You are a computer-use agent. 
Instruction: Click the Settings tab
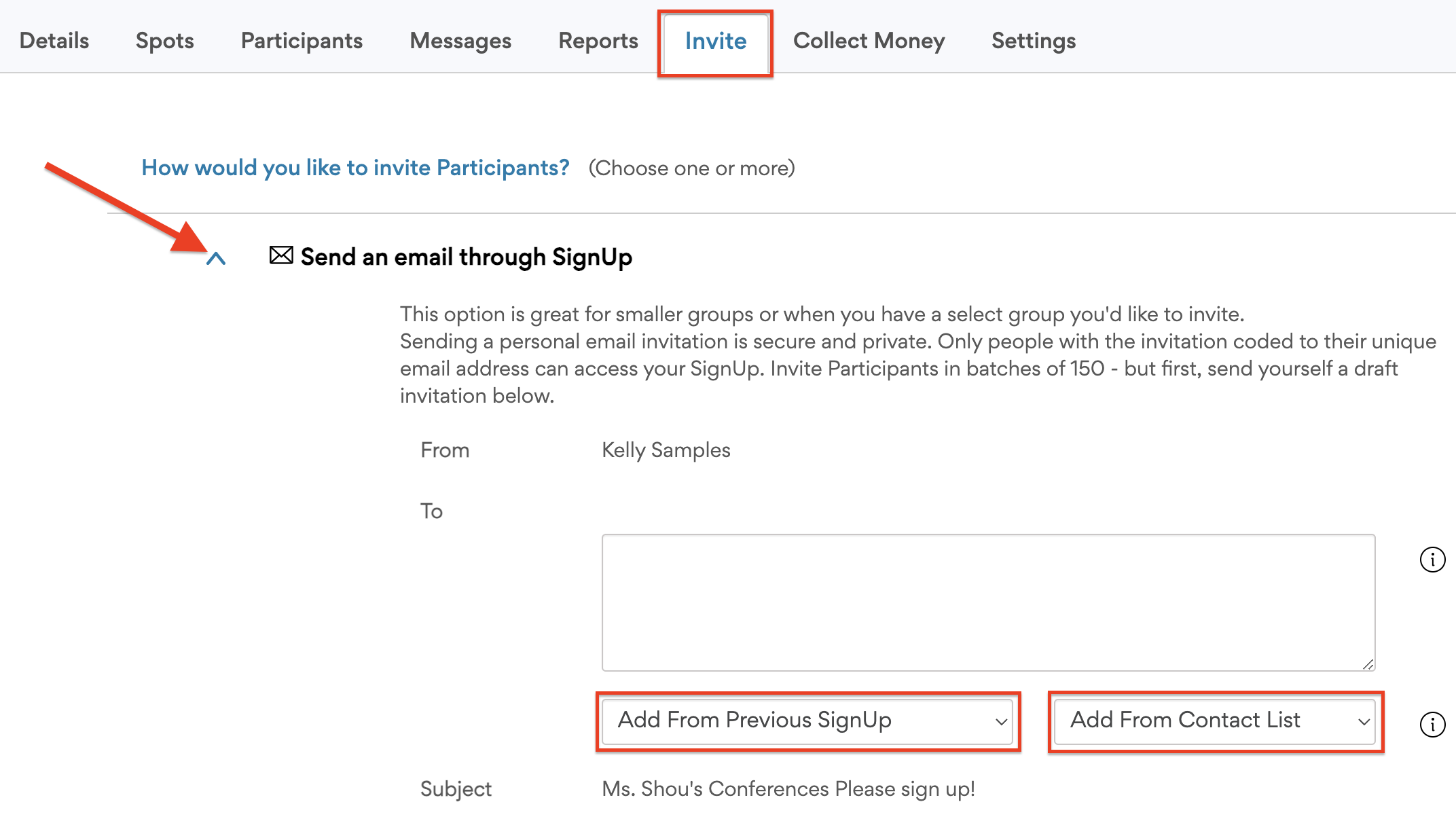click(1033, 40)
